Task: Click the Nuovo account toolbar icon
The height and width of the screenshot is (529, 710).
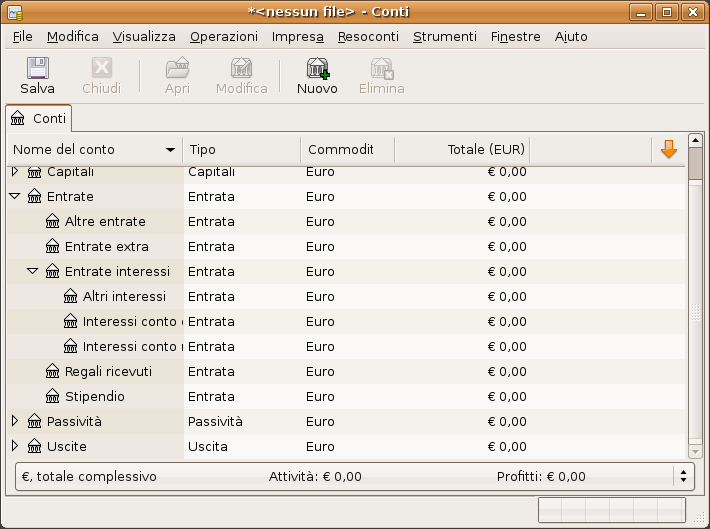Action: click(317, 68)
